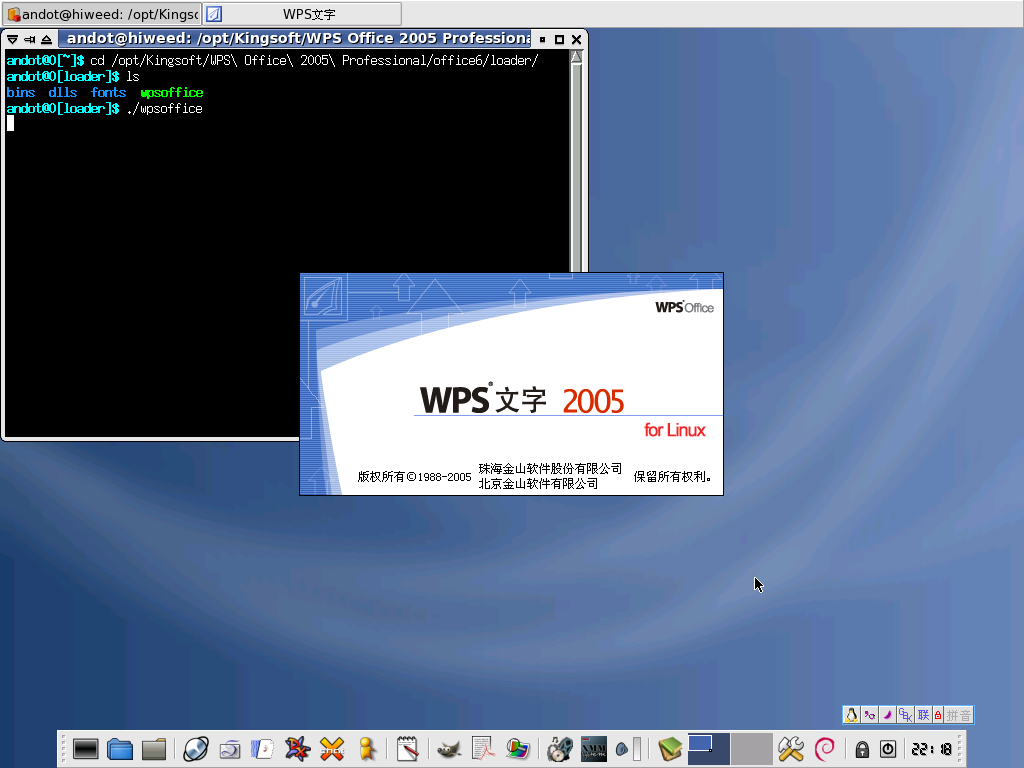Click the terminal titlebar pin/stick button
The width and height of the screenshot is (1024, 768).
point(29,39)
